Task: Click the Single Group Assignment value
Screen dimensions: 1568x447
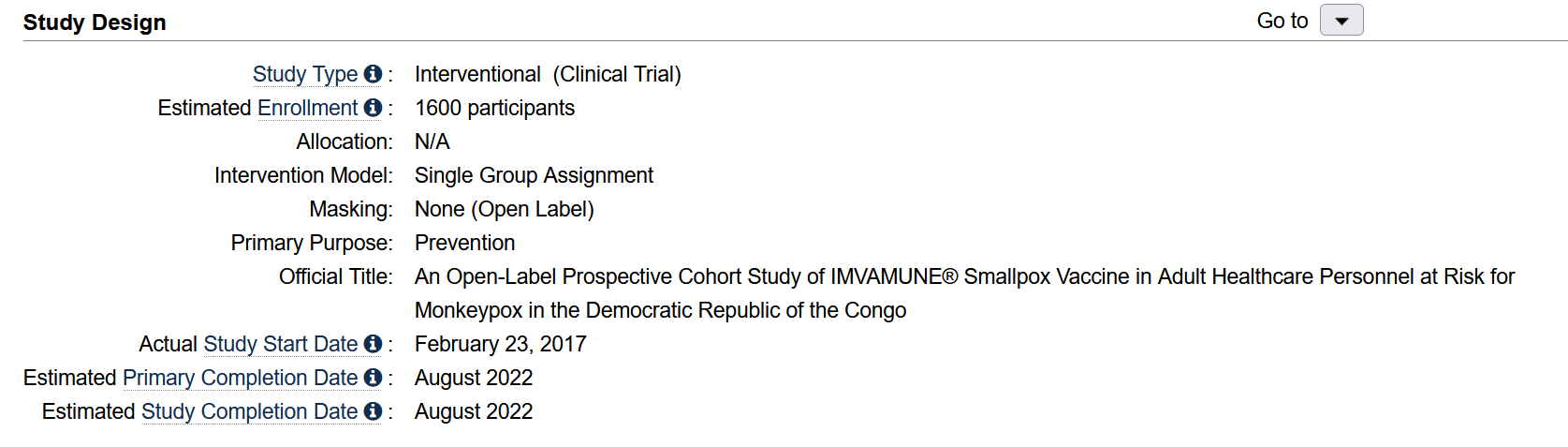Action: [534, 175]
